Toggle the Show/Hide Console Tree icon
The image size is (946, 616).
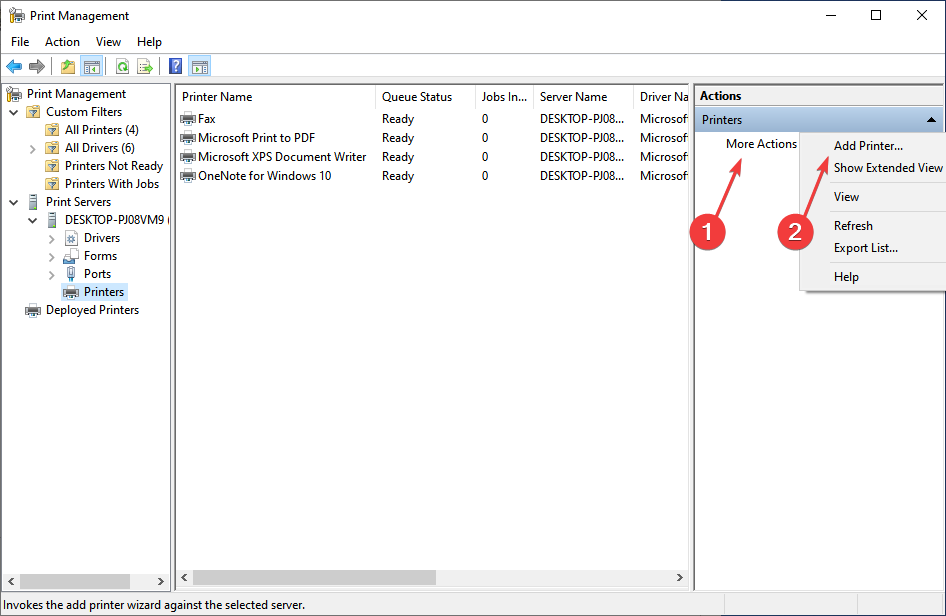92,66
